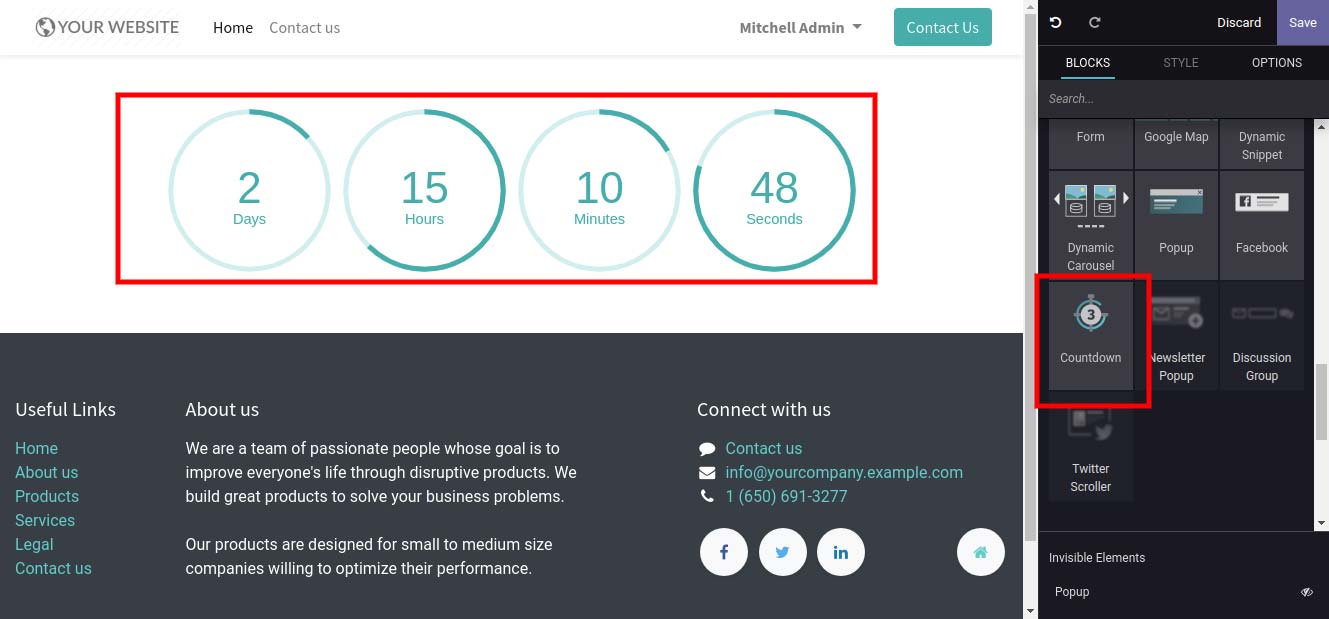This screenshot has height=619, width=1329.
Task: Open Contact us menu item in navbar
Action: (x=304, y=28)
